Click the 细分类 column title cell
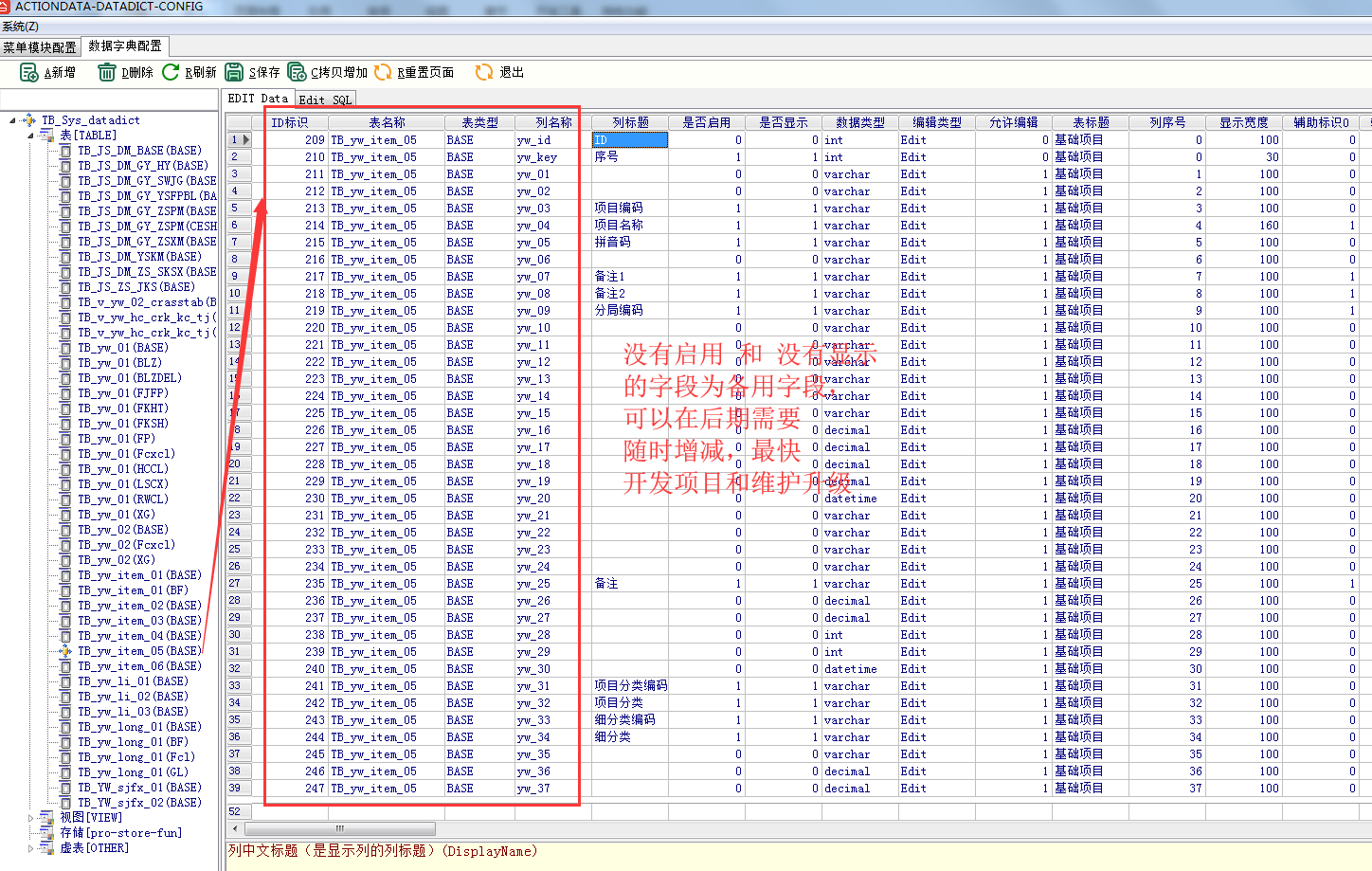 click(630, 737)
